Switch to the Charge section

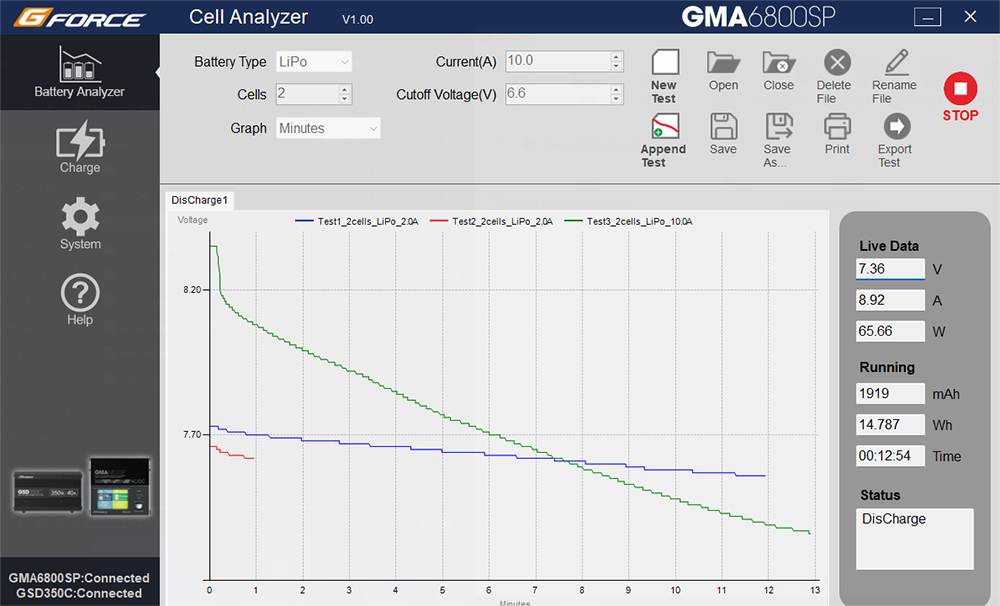[x=80, y=147]
